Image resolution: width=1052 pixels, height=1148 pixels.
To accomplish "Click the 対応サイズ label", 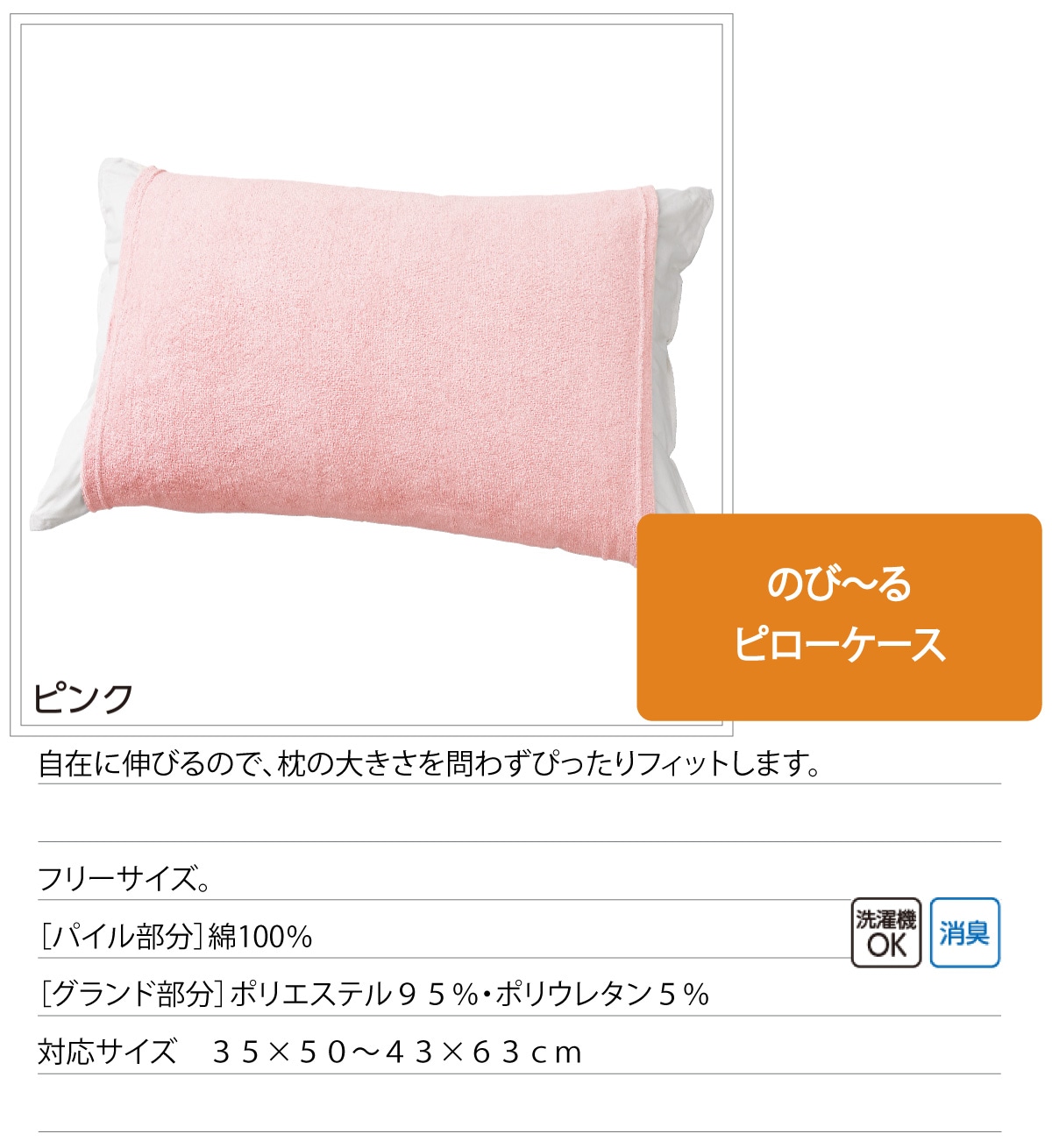I will 107,1051.
